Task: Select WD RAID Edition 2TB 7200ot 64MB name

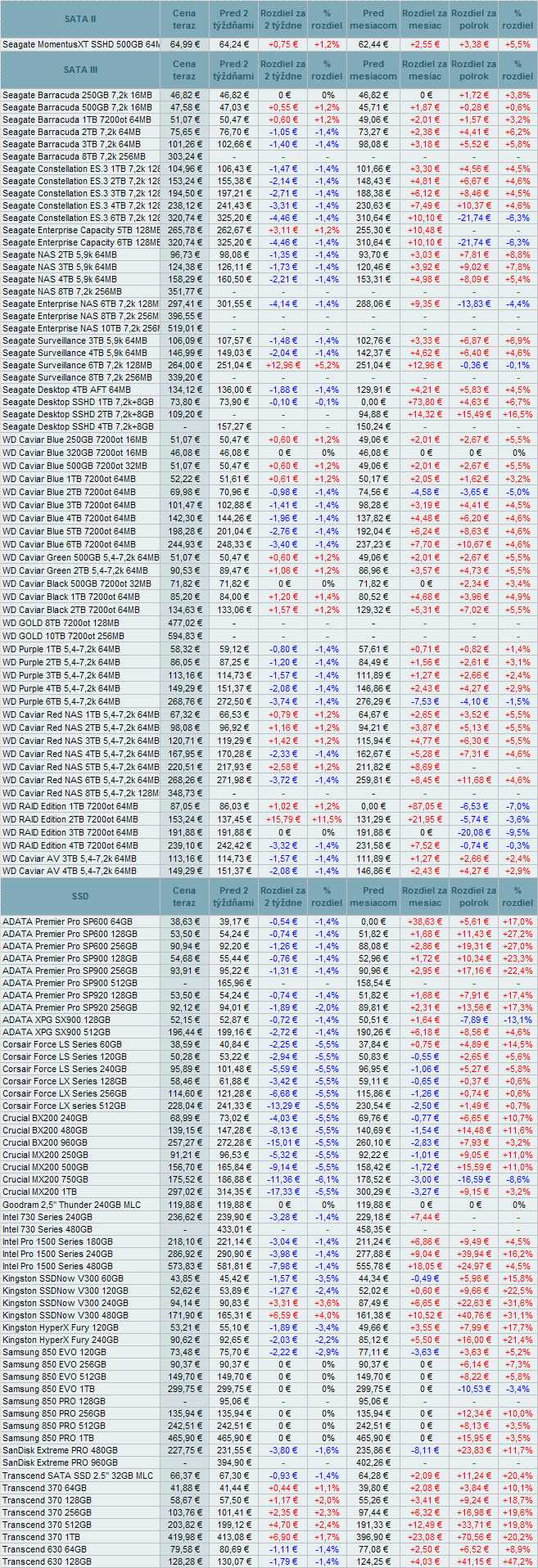Action: point(70,819)
